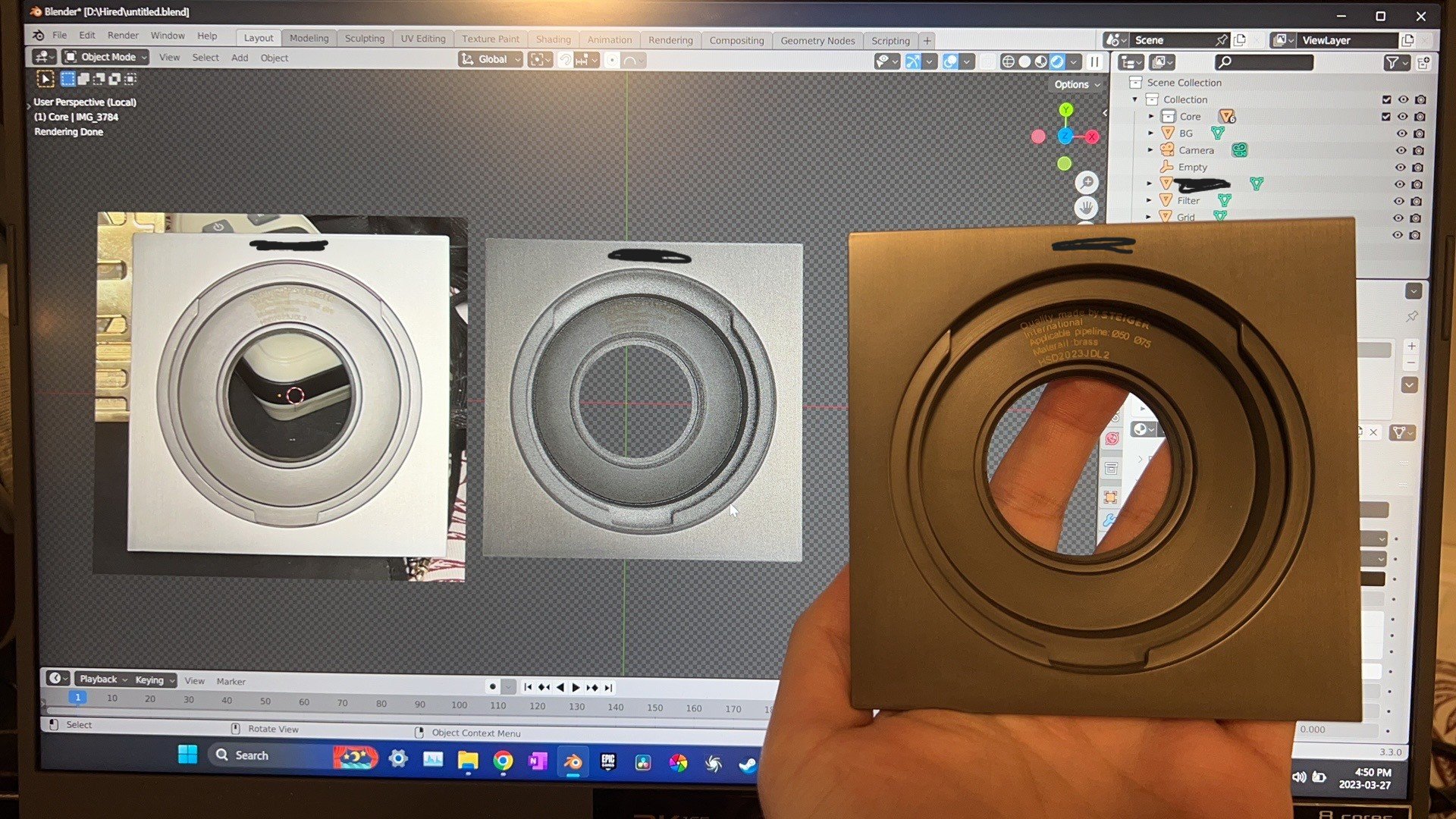This screenshot has width=1456, height=819.
Task: Click the green Y axis on navigation gizmo
Action: [x=1066, y=110]
